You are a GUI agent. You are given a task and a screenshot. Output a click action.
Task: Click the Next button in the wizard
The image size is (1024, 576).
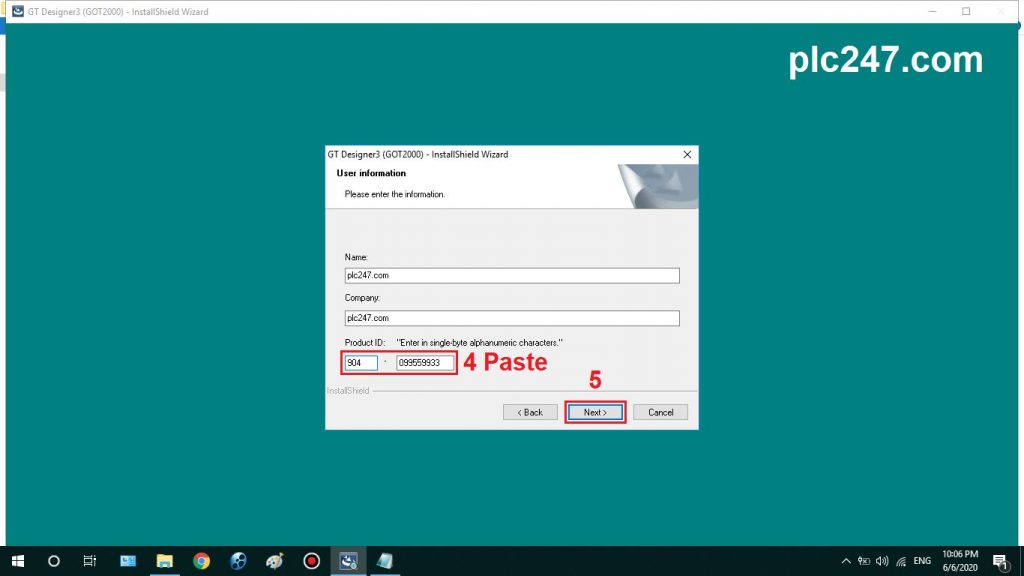[595, 412]
